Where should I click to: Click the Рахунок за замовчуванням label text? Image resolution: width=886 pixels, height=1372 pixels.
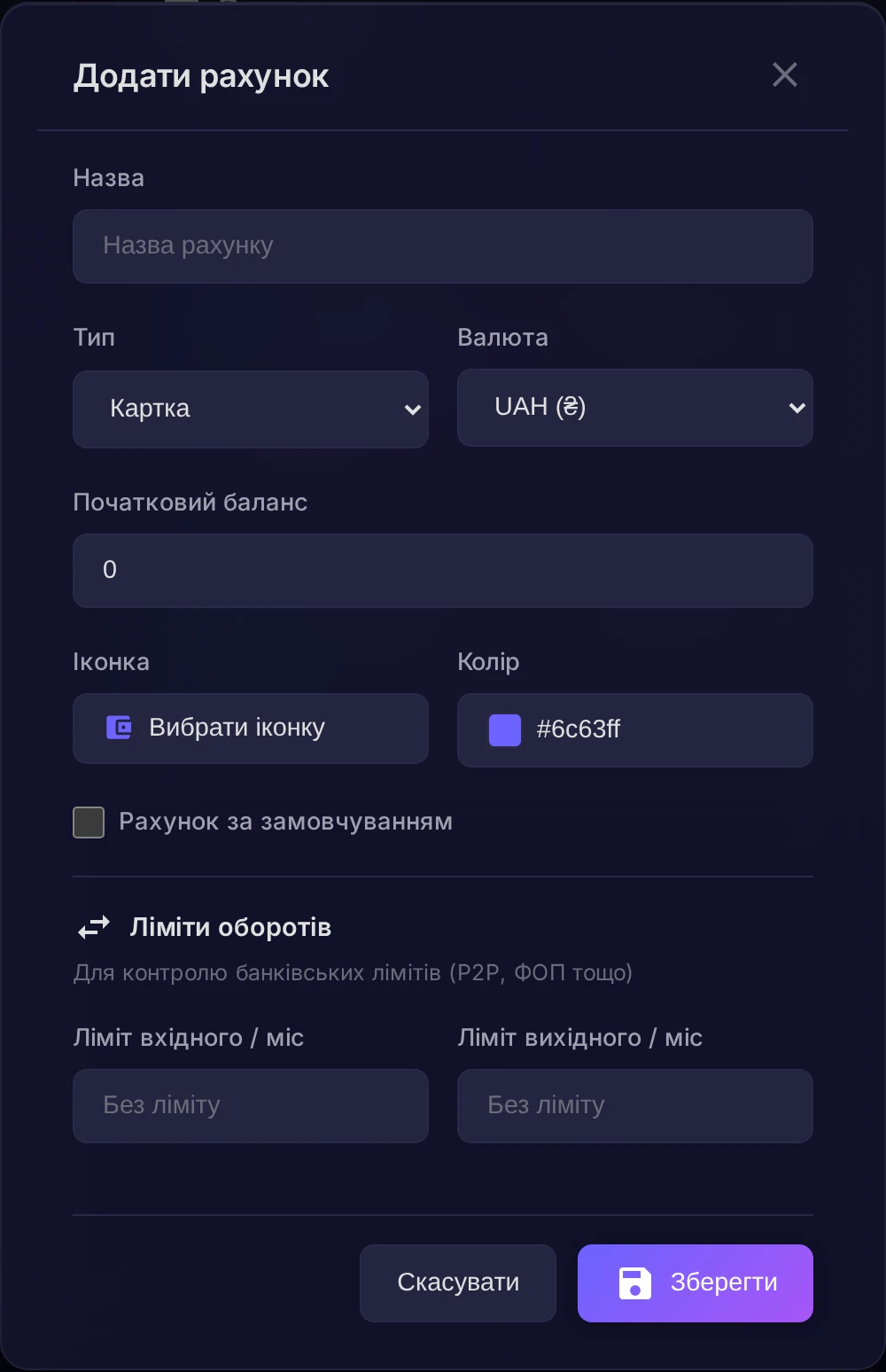pos(285,822)
